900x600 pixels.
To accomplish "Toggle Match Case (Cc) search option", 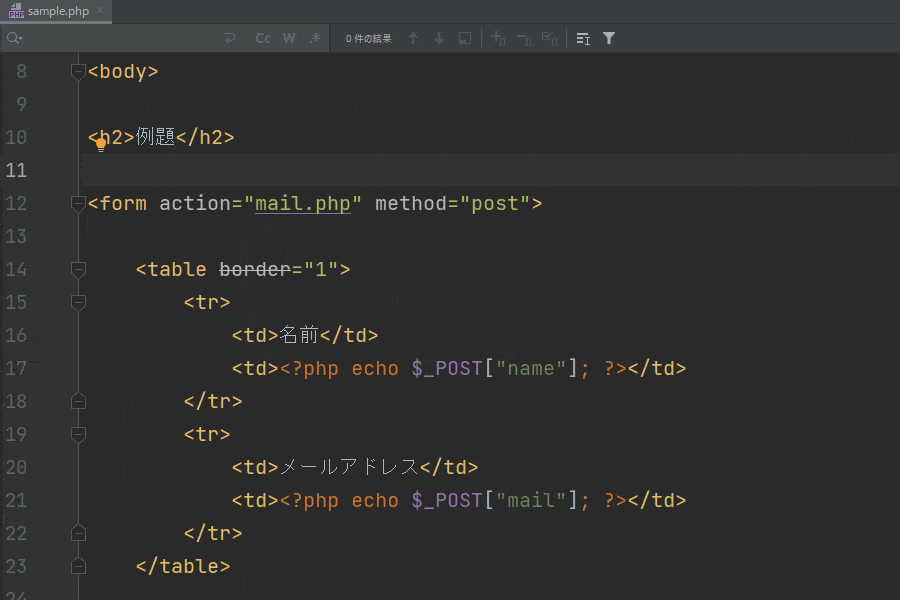I will click(263, 39).
